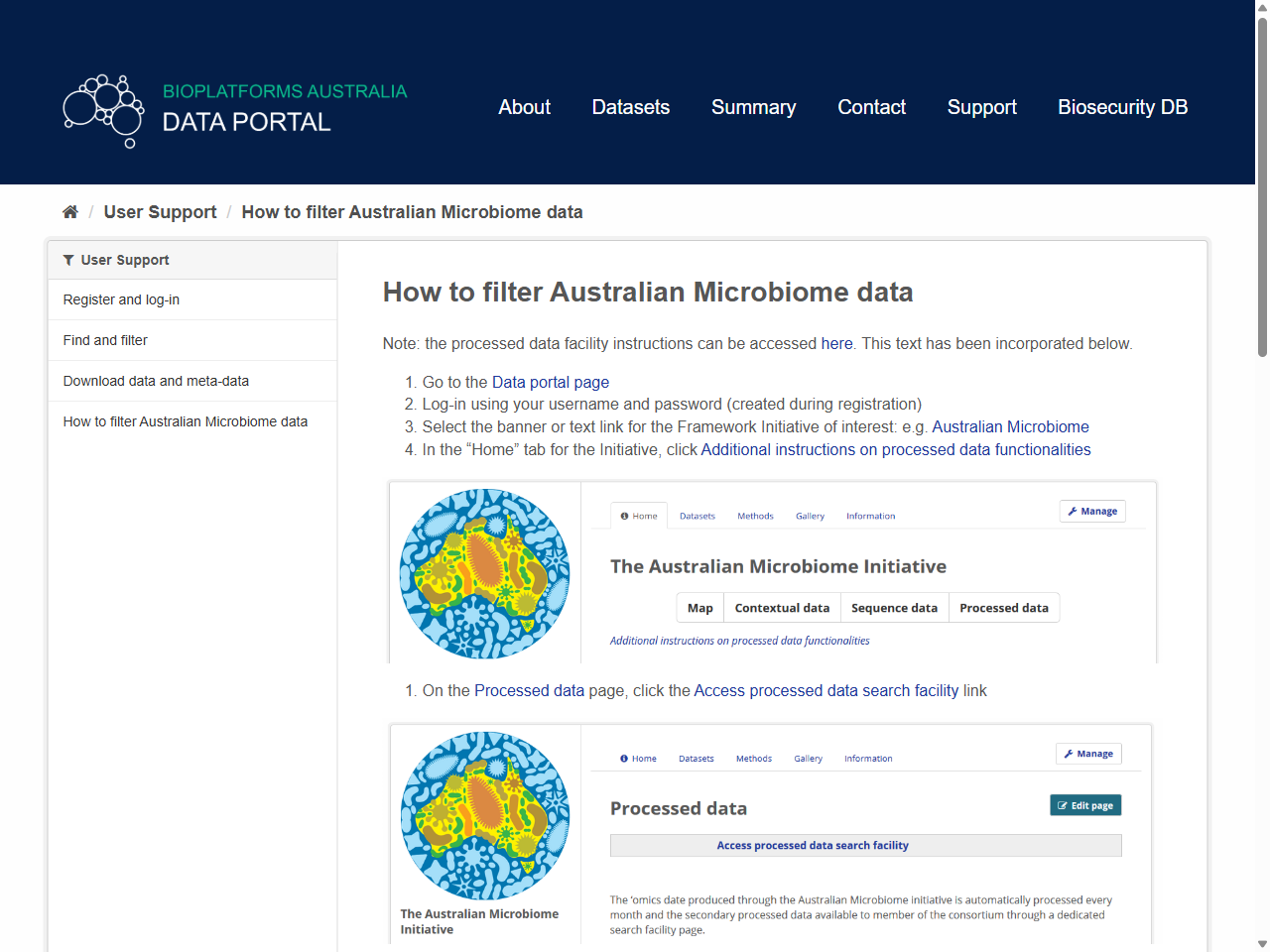
Task: Open Additional instructions on processed data functionalities
Action: point(896,449)
